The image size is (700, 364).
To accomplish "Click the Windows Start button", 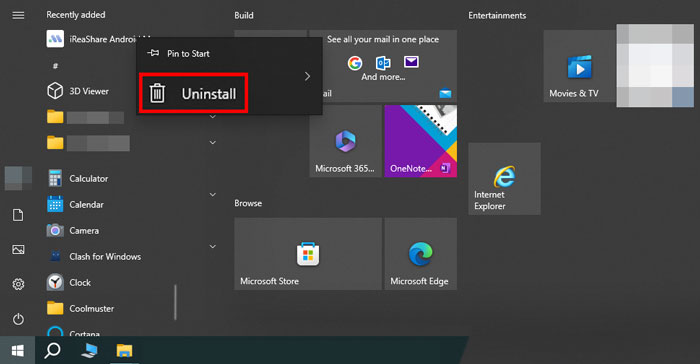I will point(17,351).
